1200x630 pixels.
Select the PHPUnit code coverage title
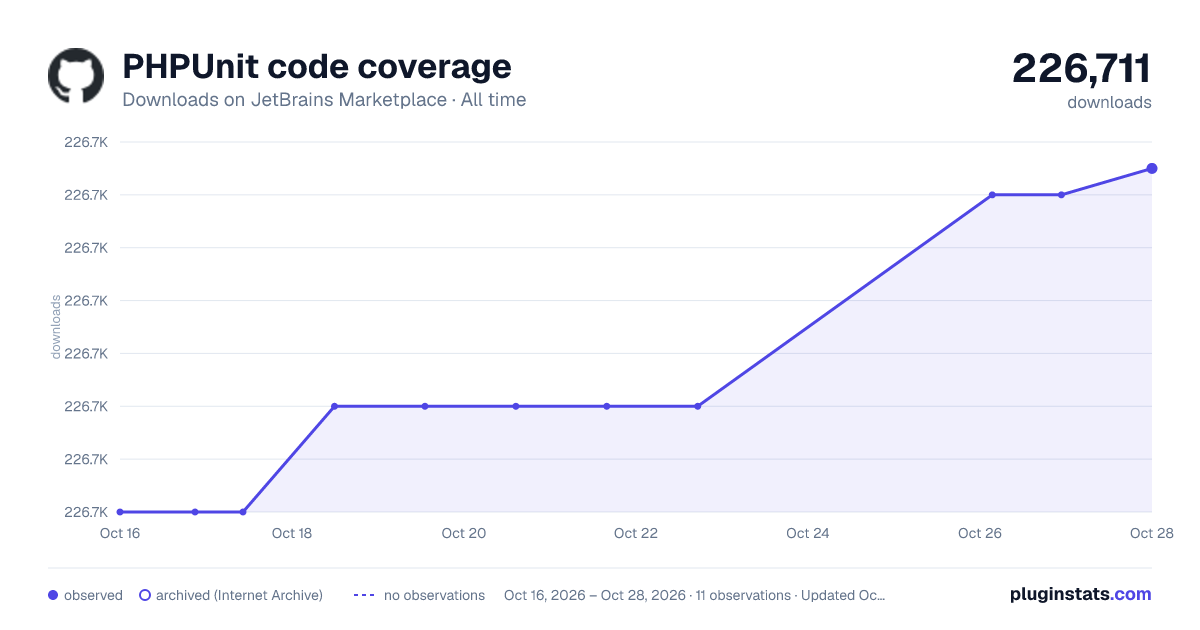click(x=317, y=66)
